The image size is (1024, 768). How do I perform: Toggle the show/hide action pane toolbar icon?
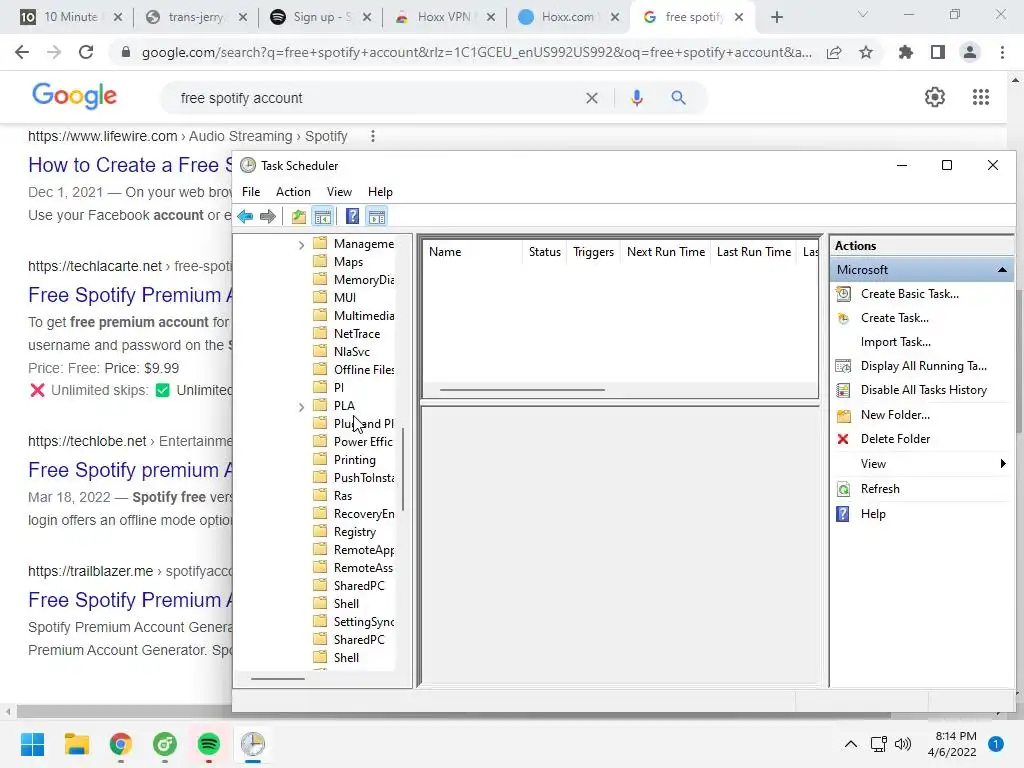[x=377, y=216]
